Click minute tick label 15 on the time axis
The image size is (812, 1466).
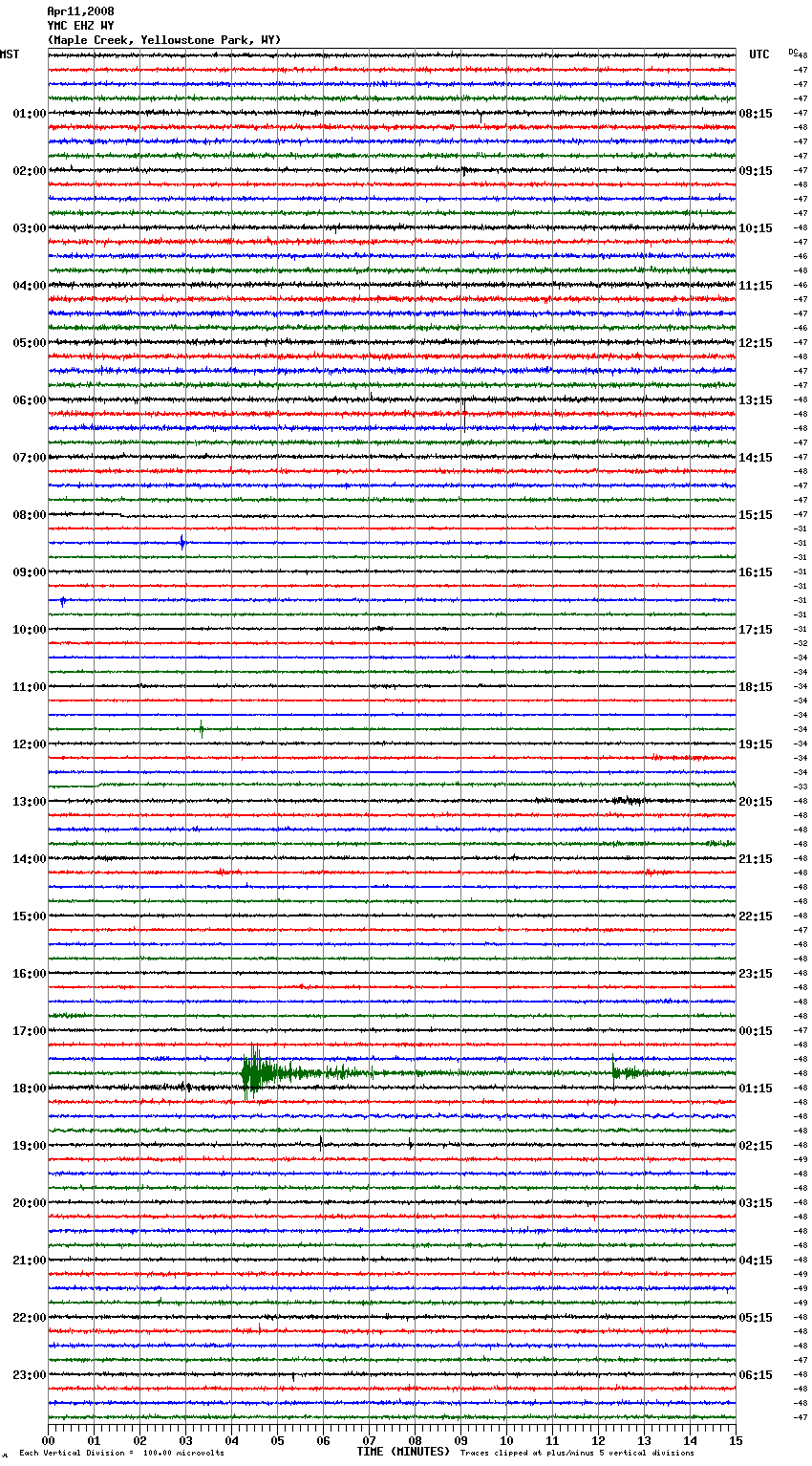736,1440
